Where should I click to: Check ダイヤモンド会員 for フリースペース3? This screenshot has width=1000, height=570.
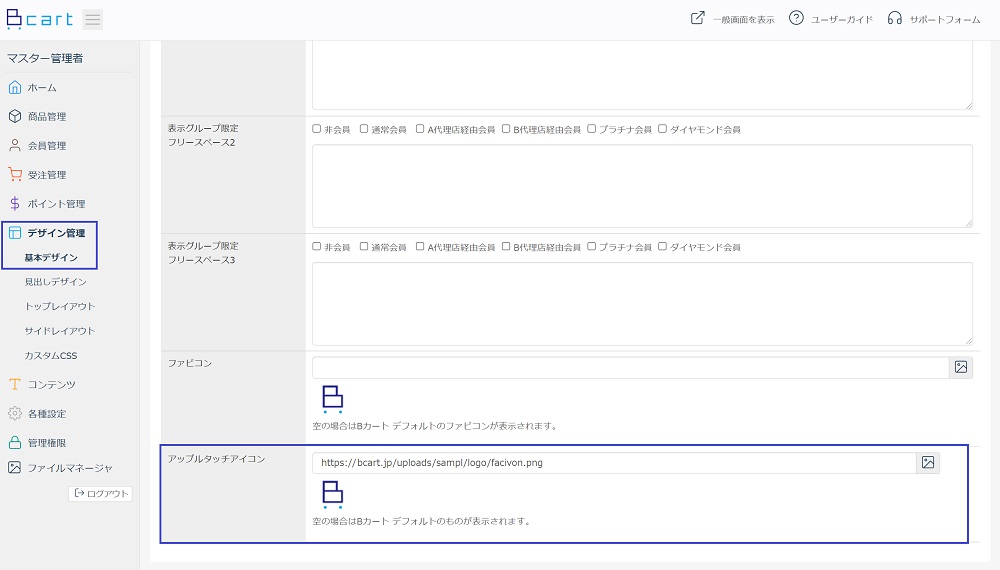(662, 246)
